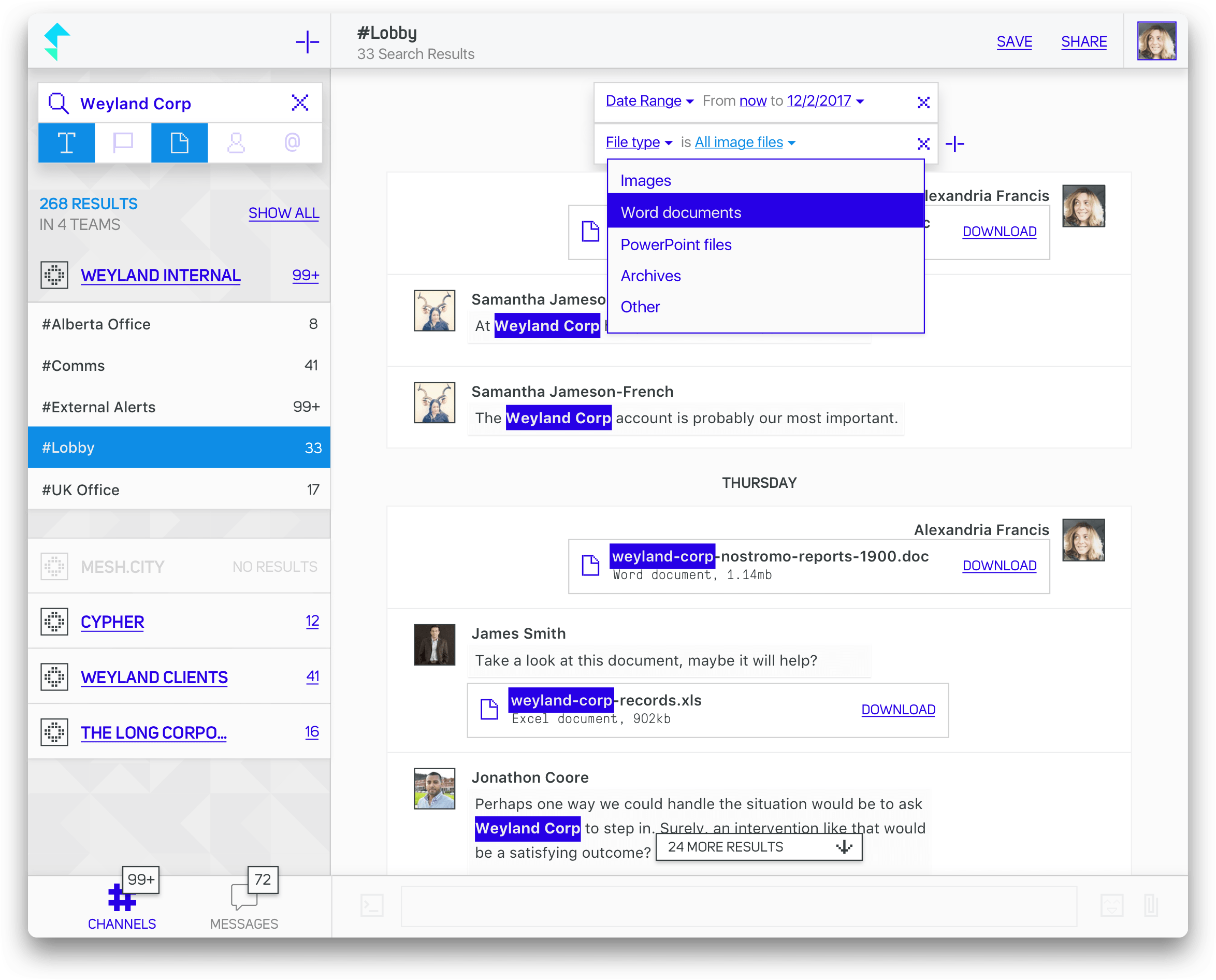The width and height of the screenshot is (1216, 980).
Task: Toggle the text search filter
Action: 67,143
